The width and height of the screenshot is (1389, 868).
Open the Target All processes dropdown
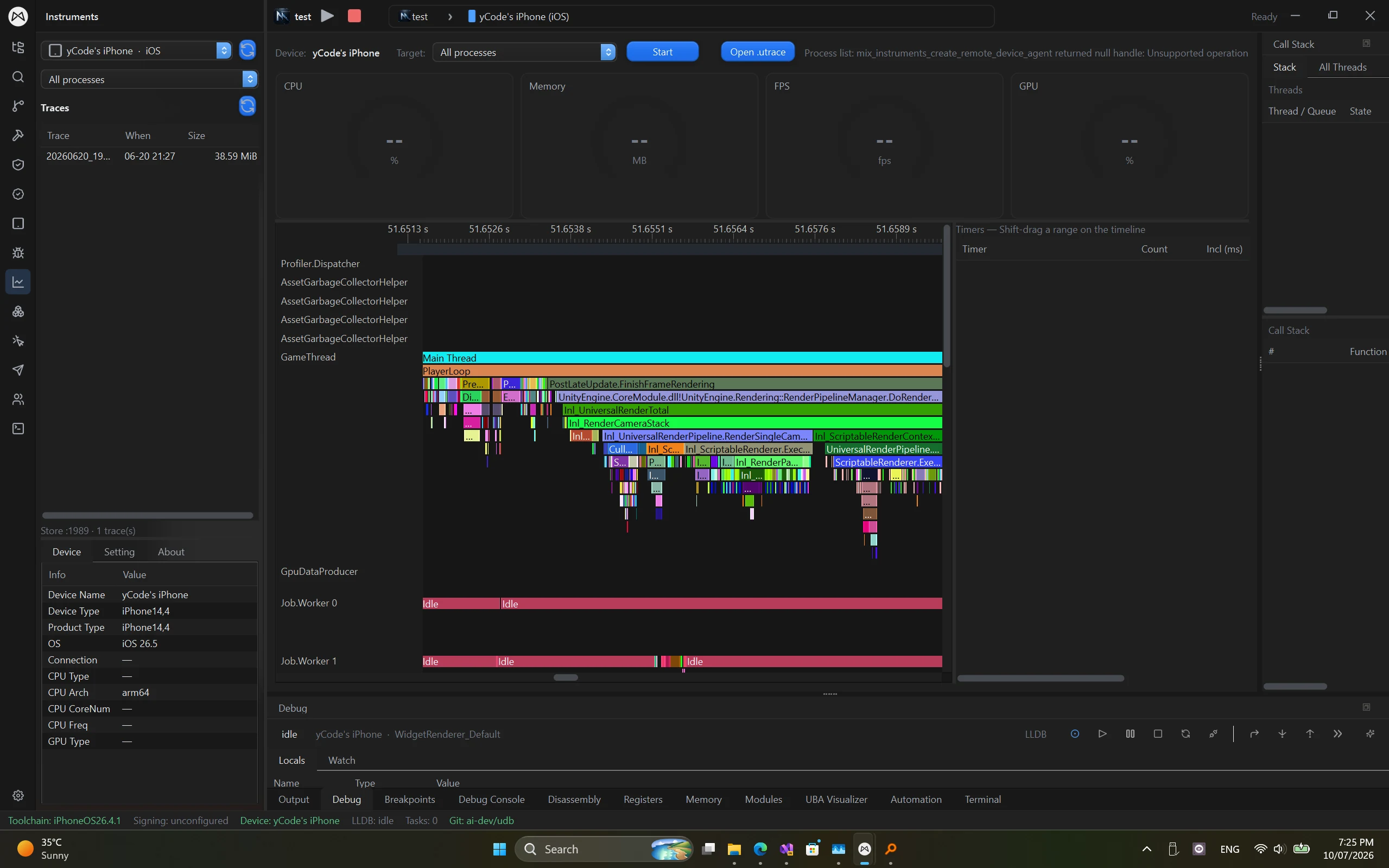(524, 52)
